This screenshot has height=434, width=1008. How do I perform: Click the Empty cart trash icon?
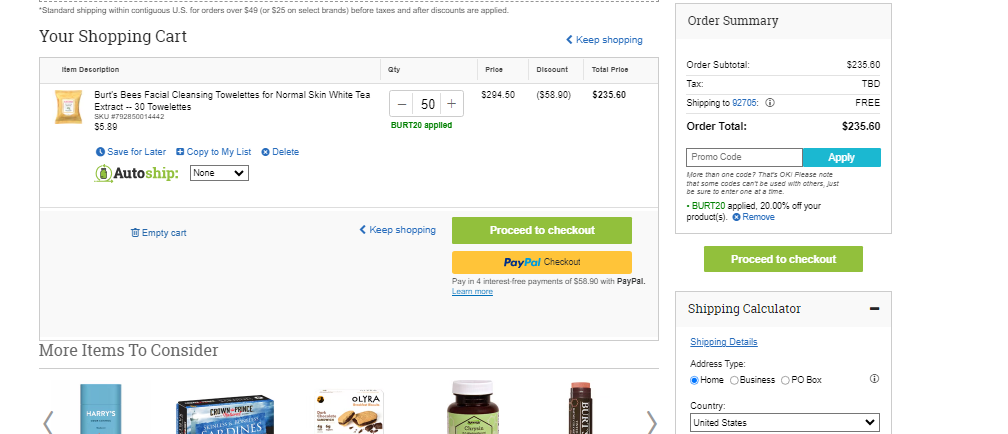click(135, 233)
